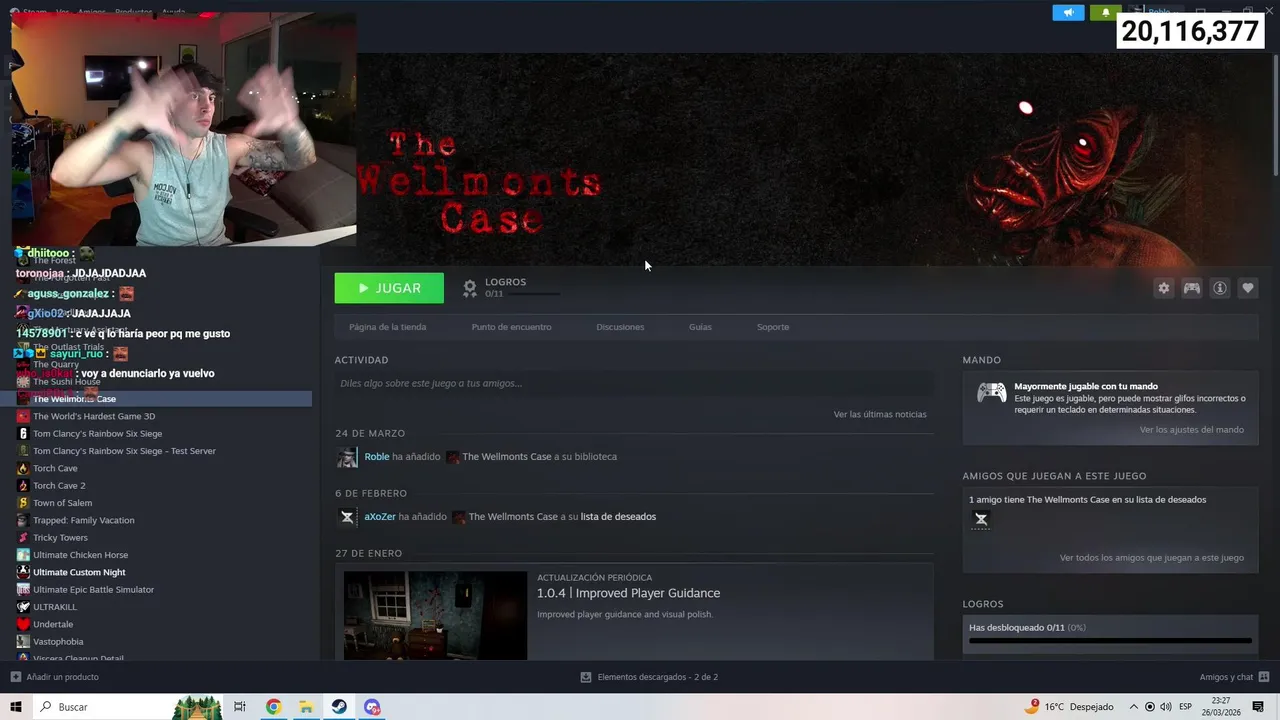Open Task View on taskbar
1280x720 pixels.
point(240,707)
